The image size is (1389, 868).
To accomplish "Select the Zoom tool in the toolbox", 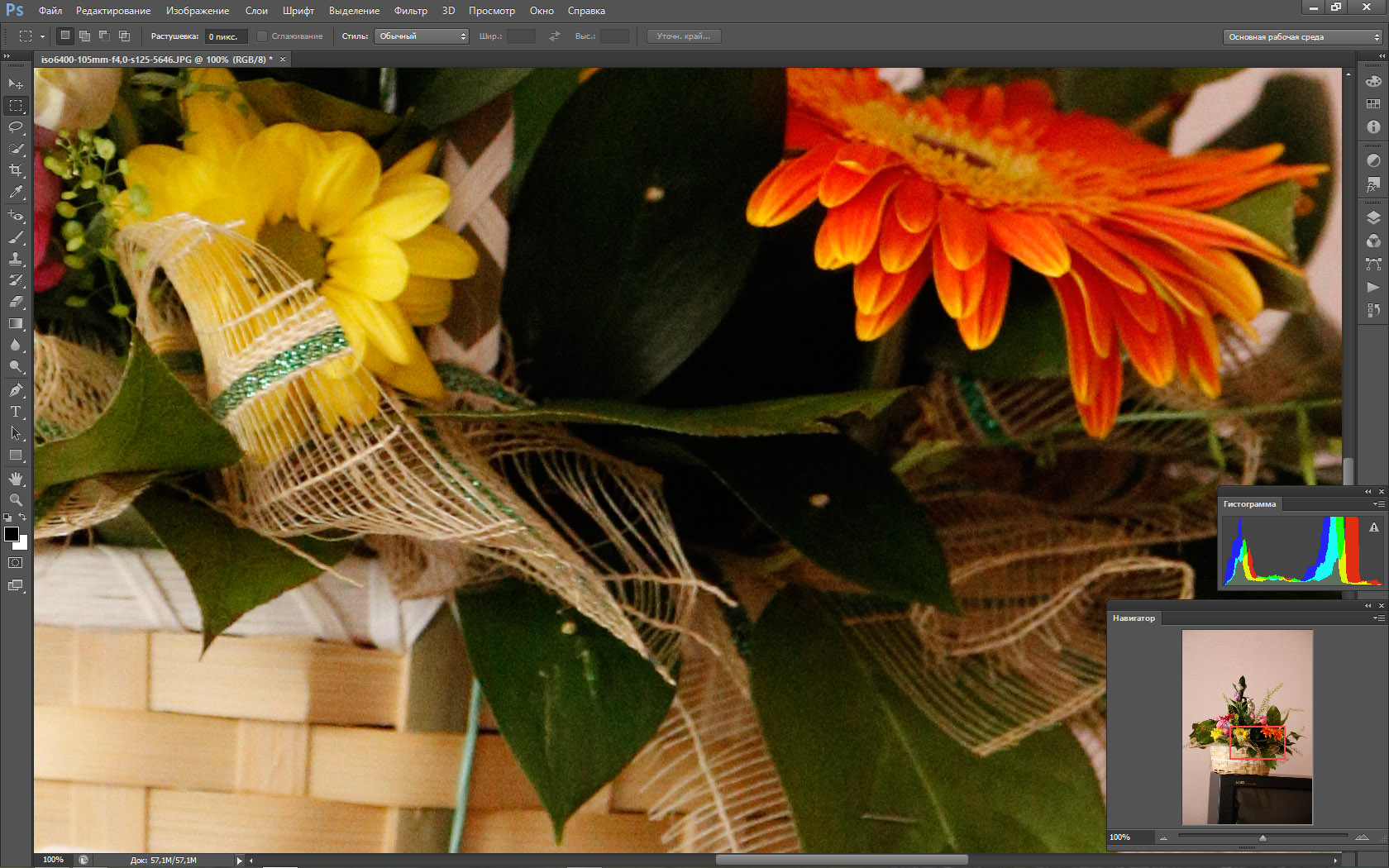I will [16, 500].
